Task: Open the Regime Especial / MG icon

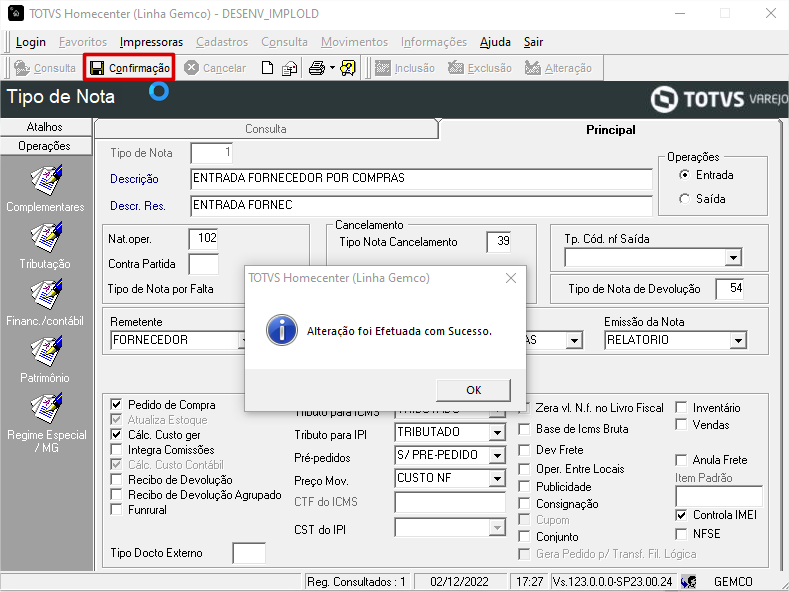Action: pos(46,408)
